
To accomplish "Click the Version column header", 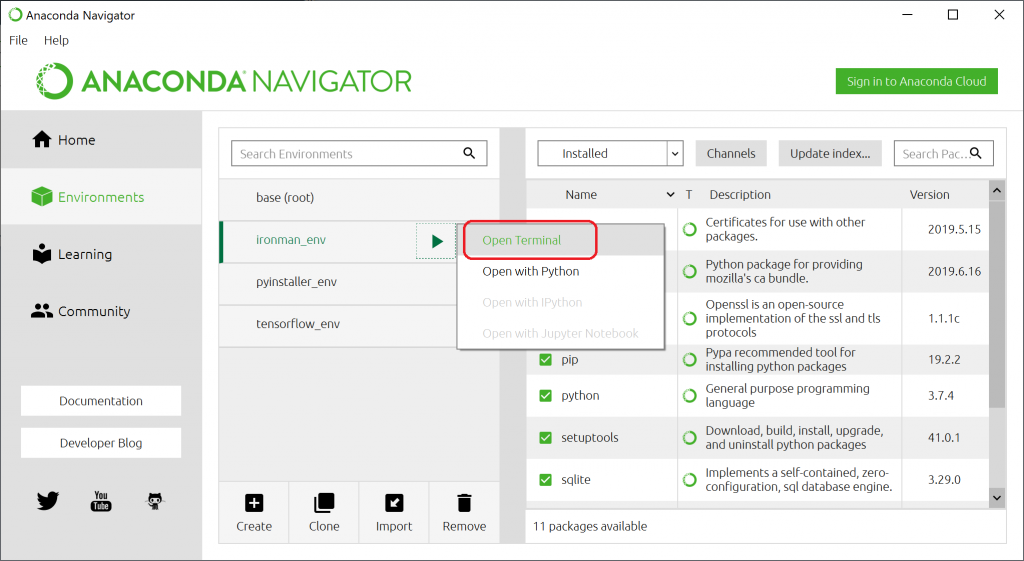I will [929, 195].
